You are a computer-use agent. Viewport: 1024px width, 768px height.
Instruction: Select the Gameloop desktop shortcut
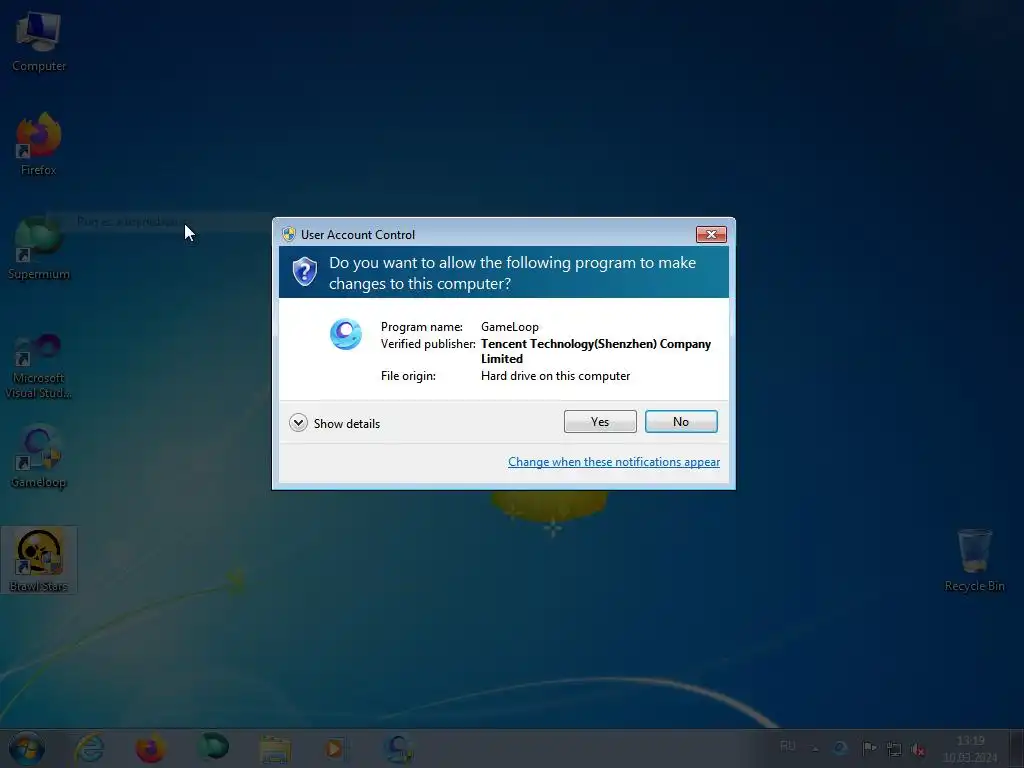pyautogui.click(x=39, y=457)
